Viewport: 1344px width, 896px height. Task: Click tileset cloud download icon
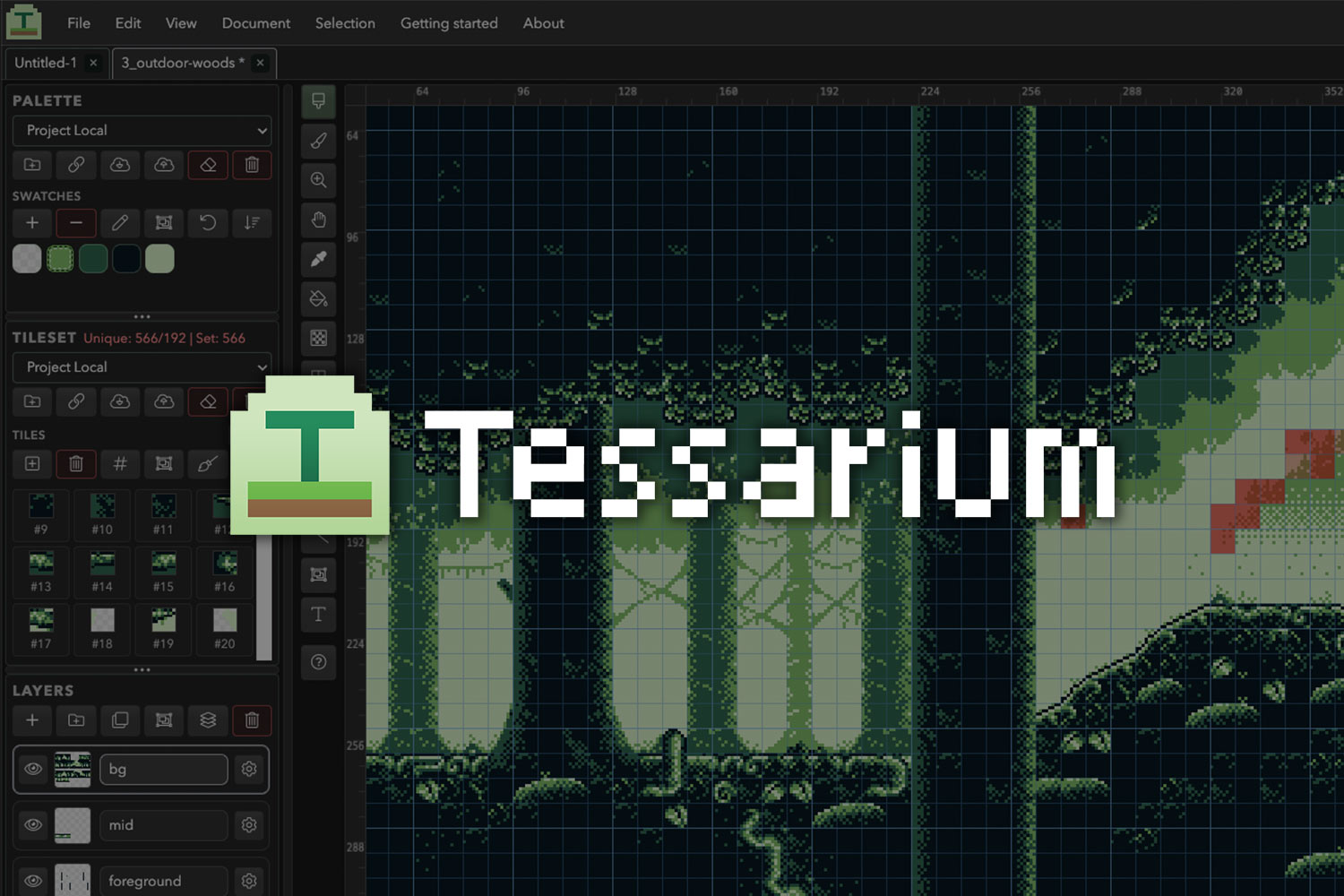(120, 401)
